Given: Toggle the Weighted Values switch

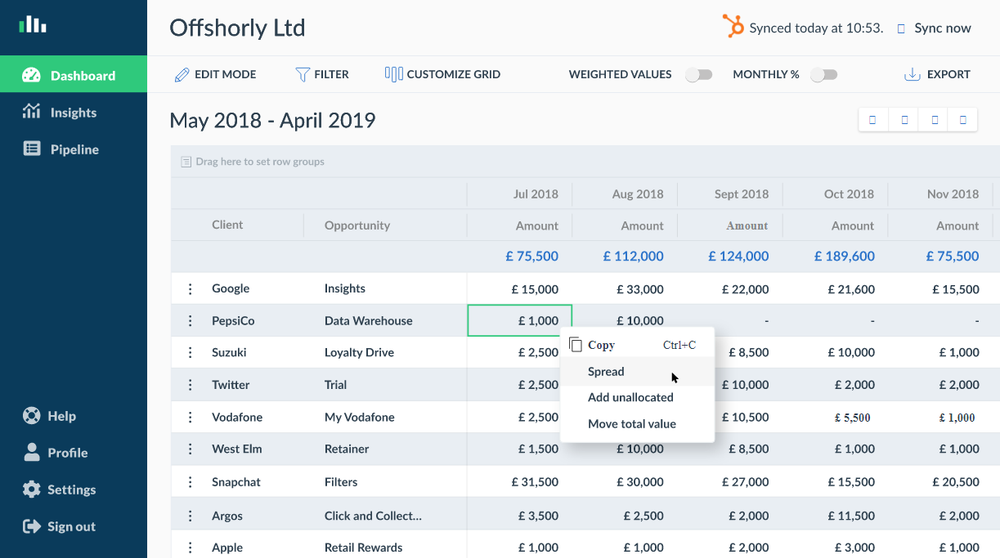Looking at the screenshot, I should [x=699, y=75].
